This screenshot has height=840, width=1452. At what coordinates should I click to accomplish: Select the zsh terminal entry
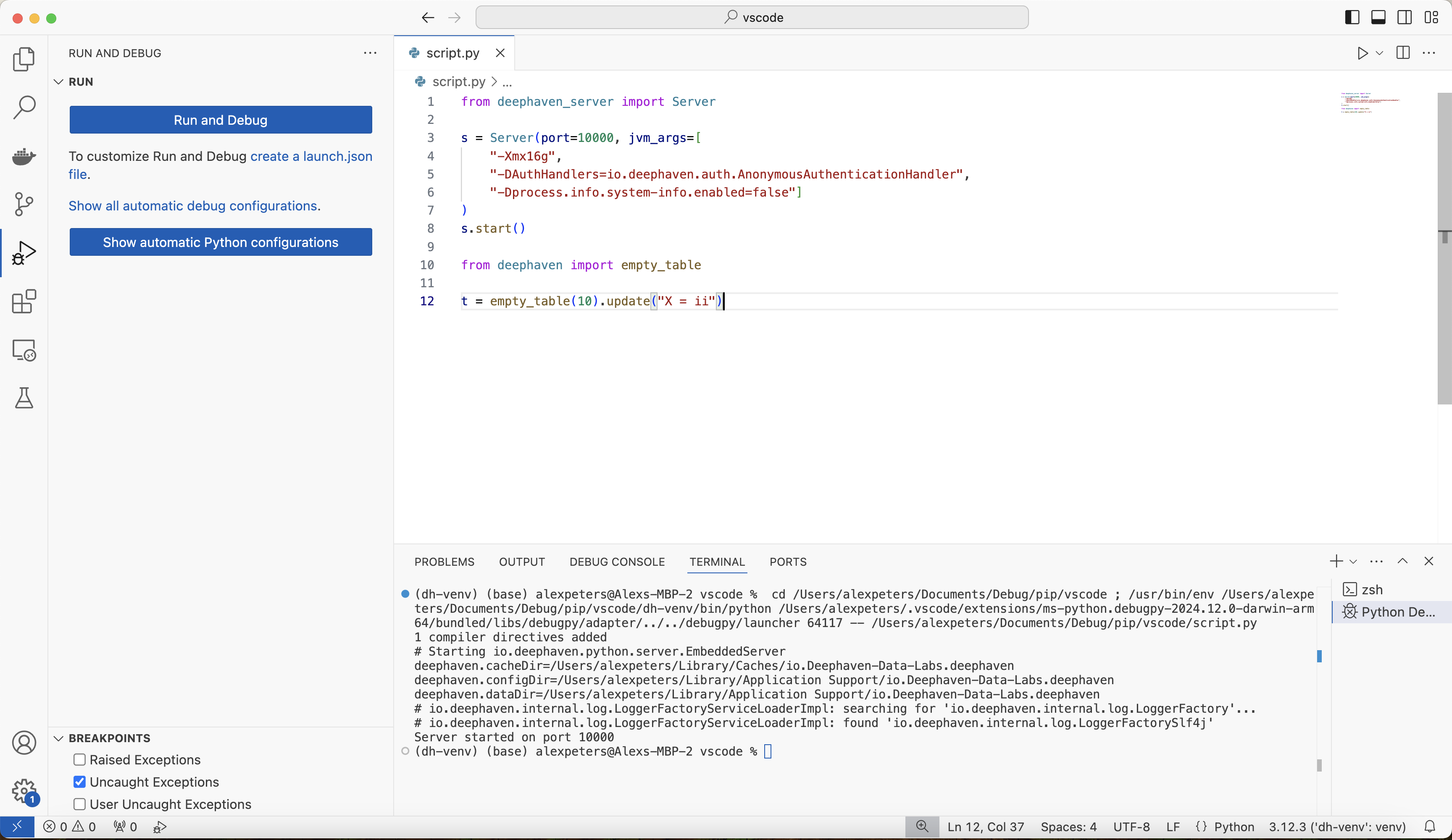tap(1371, 589)
